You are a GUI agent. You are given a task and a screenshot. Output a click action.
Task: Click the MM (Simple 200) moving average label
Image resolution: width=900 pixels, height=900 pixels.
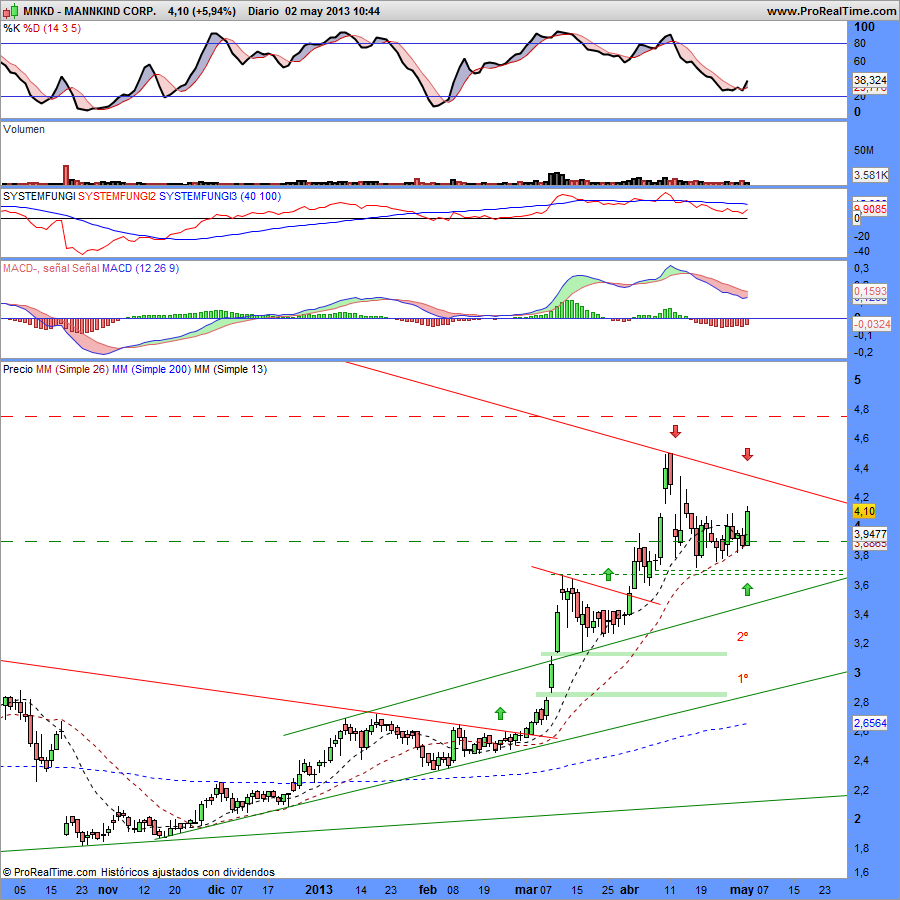[150, 369]
